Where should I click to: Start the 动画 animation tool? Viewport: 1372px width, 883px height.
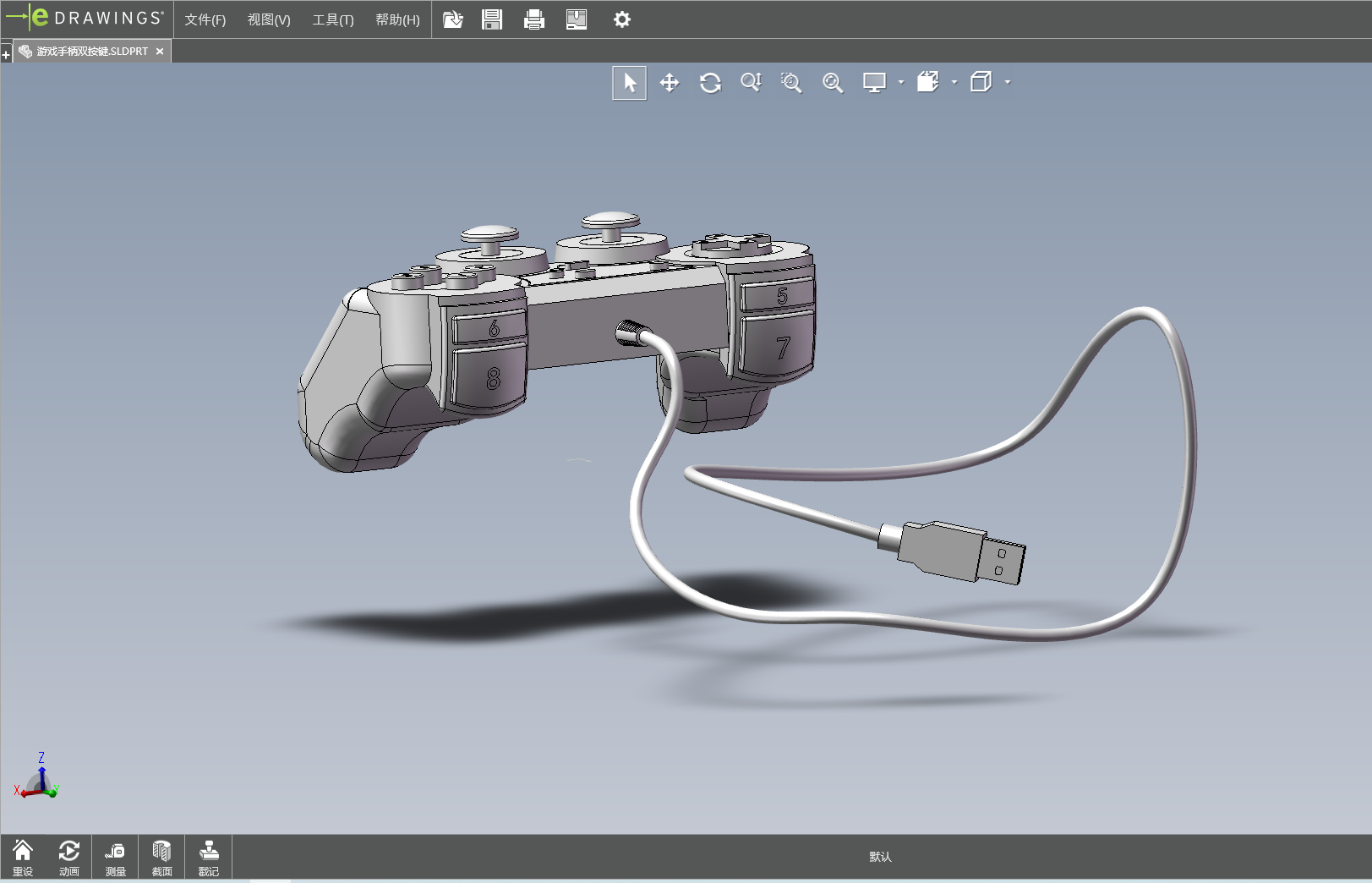point(69,858)
